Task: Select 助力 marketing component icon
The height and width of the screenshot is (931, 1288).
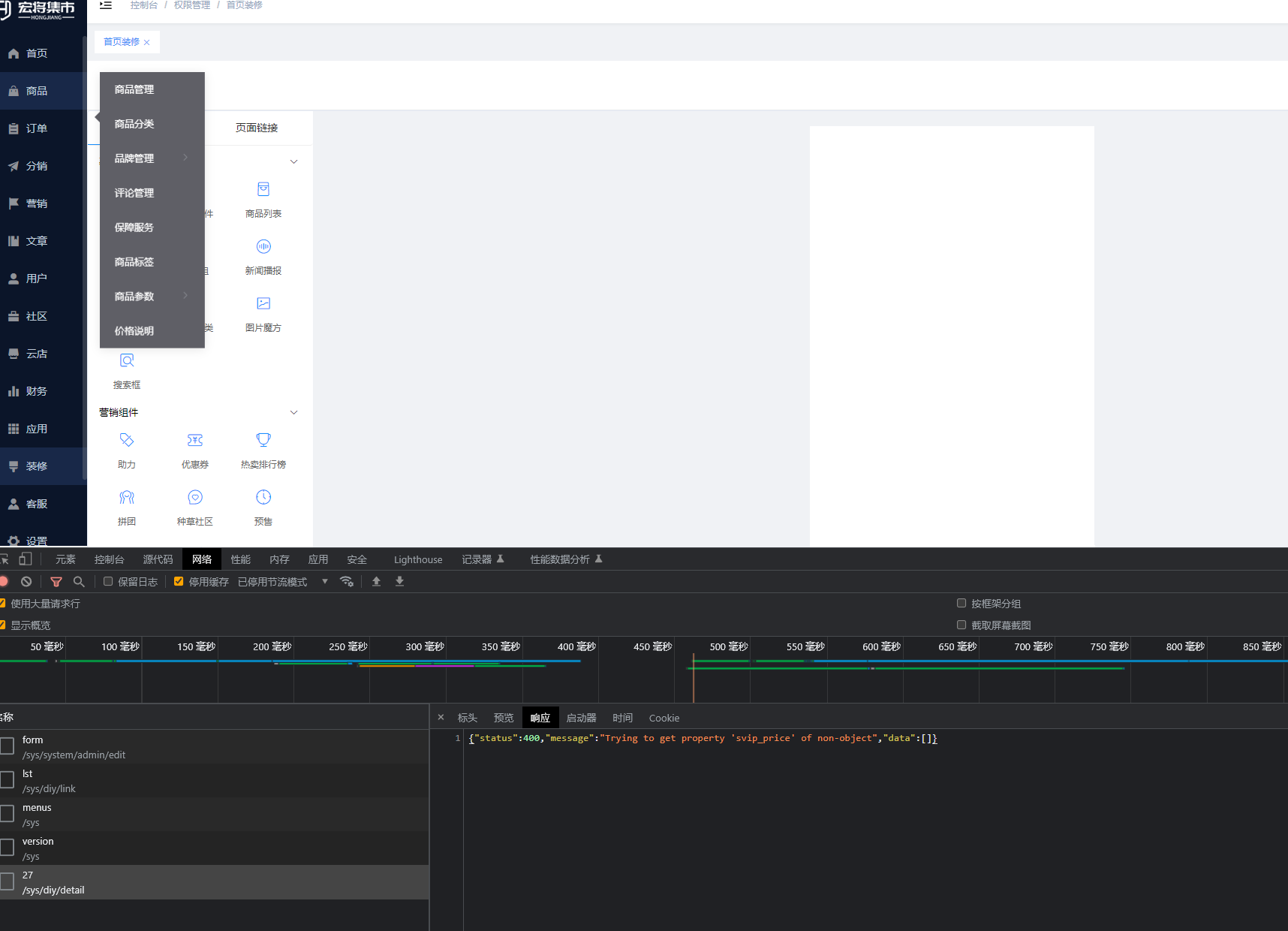Action: pos(127,440)
